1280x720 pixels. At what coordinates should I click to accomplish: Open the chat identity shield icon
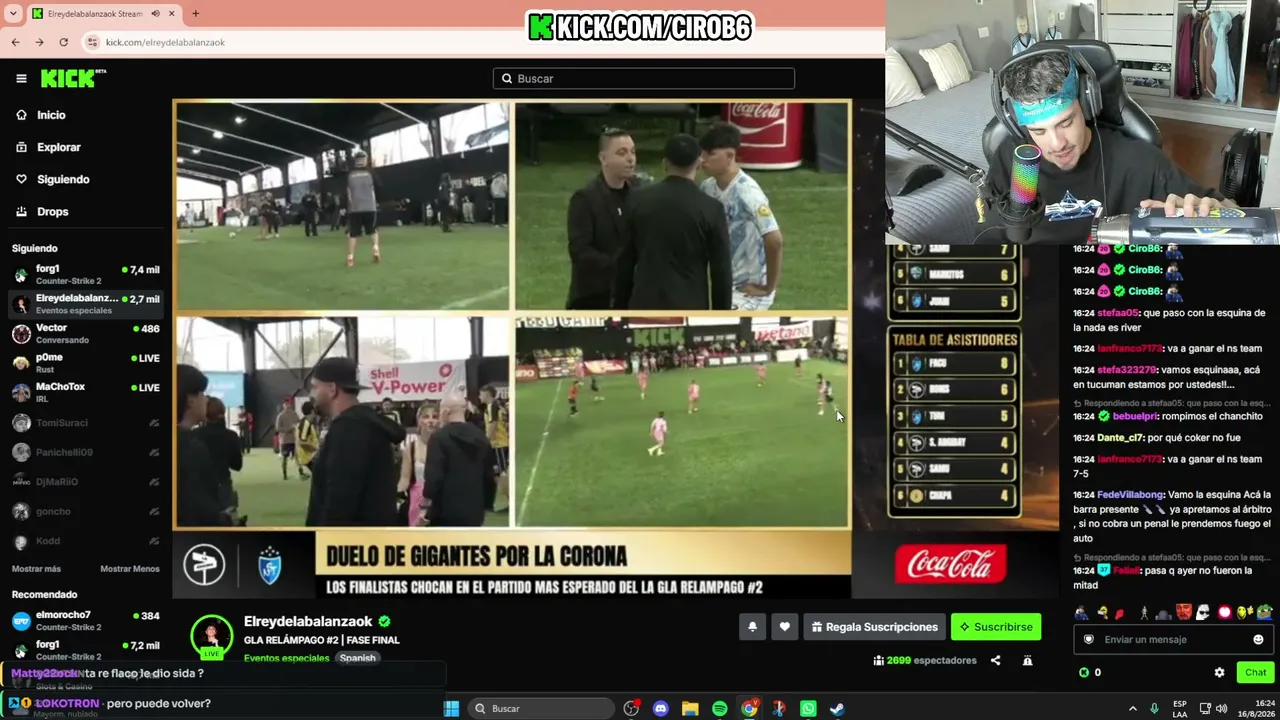click(x=1089, y=639)
